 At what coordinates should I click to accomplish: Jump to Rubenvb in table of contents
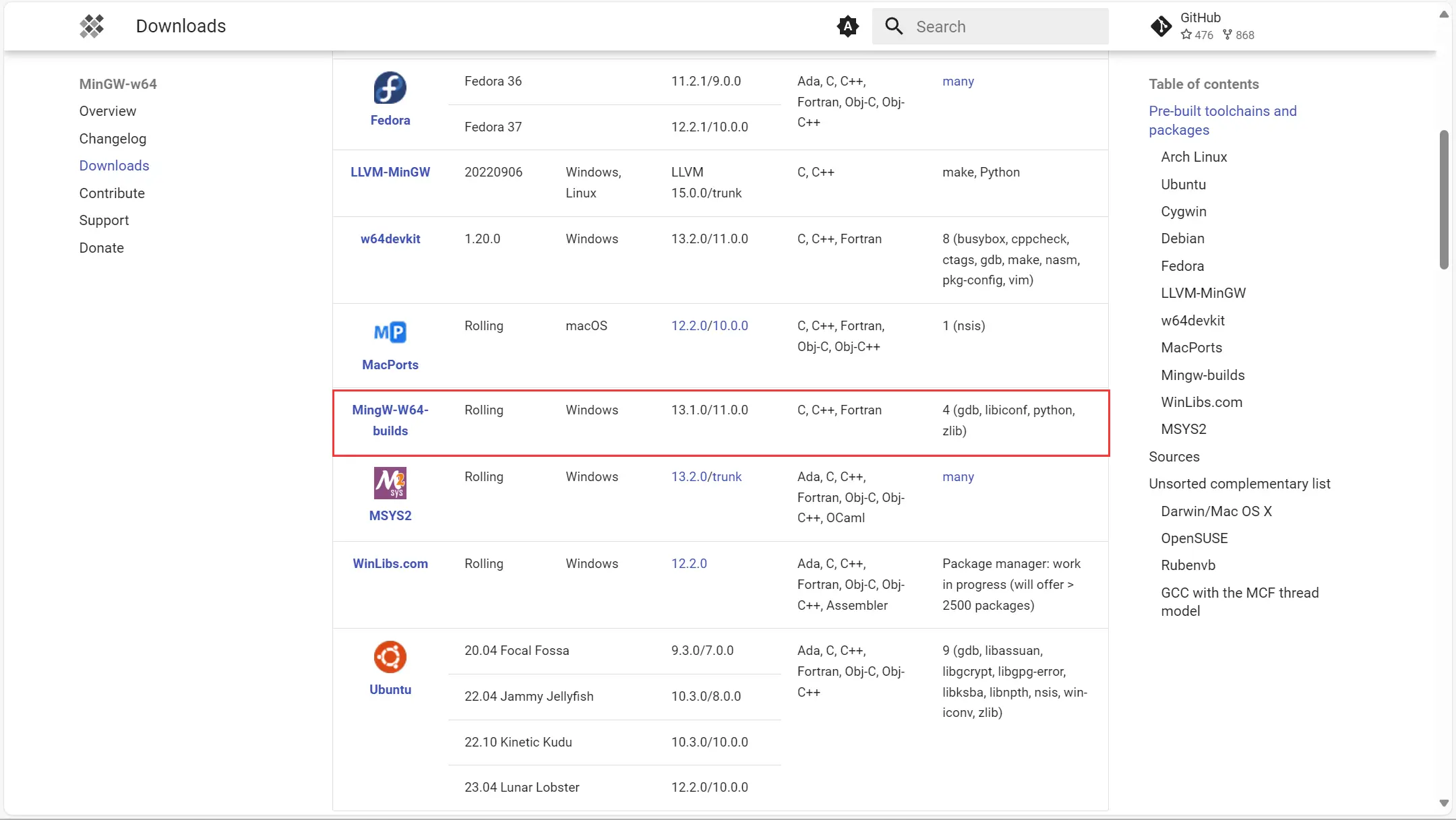pos(1188,565)
